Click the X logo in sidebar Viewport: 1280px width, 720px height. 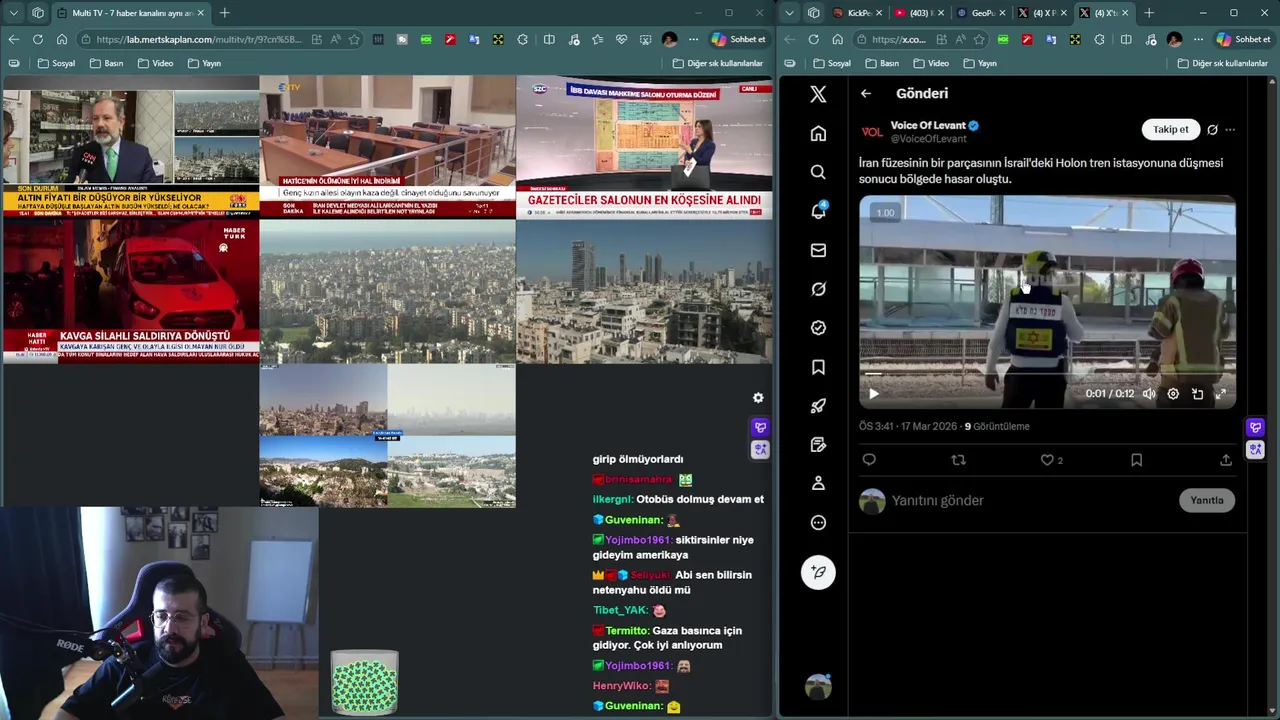tap(818, 94)
